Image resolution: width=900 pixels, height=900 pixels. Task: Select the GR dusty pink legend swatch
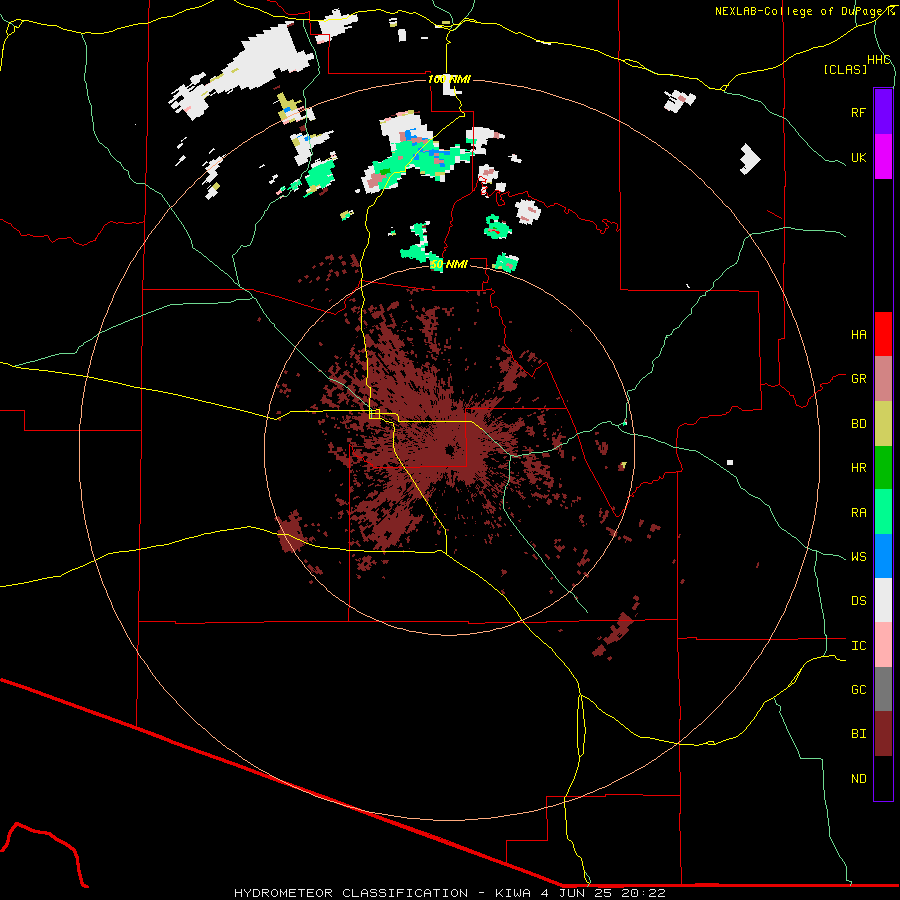[883, 379]
